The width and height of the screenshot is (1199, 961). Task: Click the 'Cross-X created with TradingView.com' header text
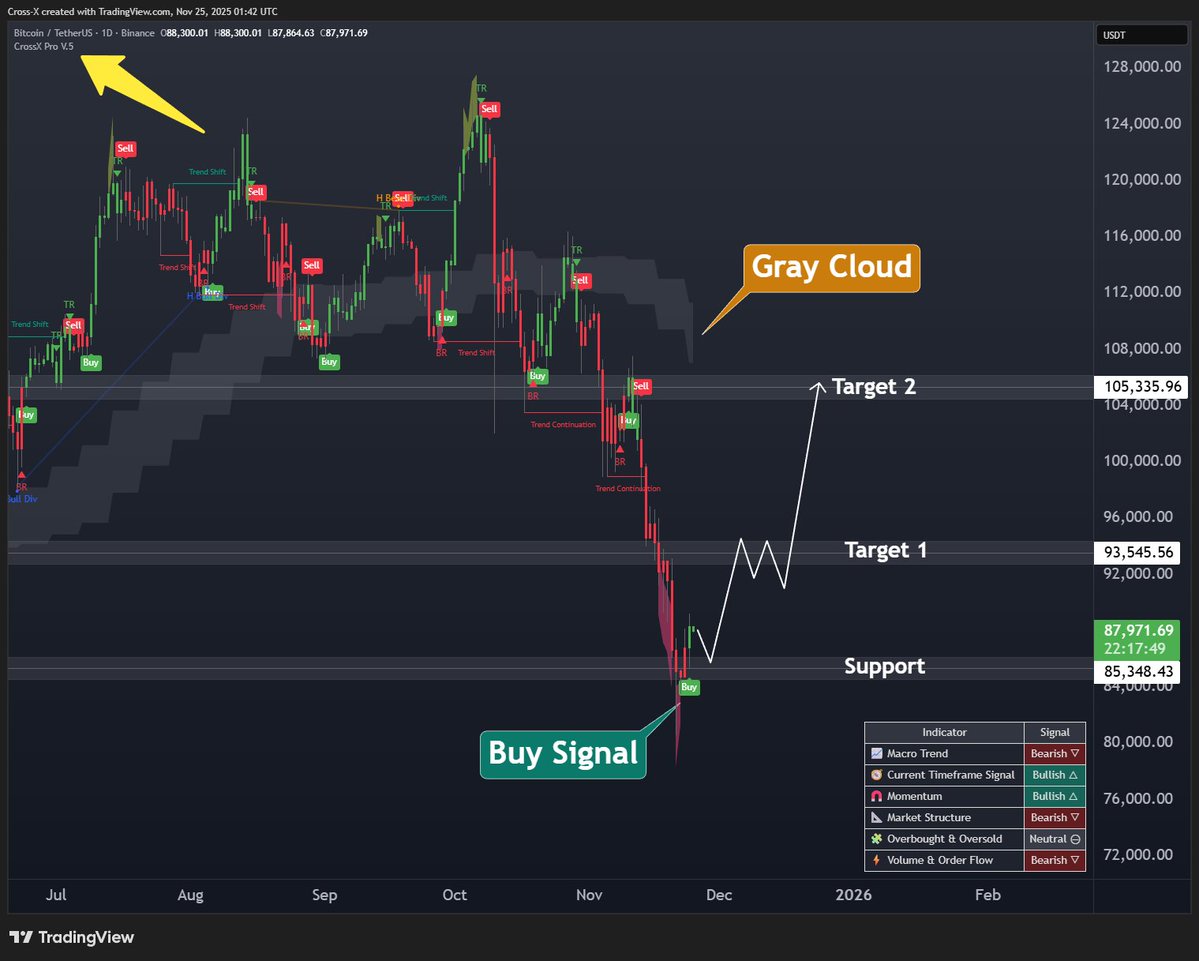[87, 11]
